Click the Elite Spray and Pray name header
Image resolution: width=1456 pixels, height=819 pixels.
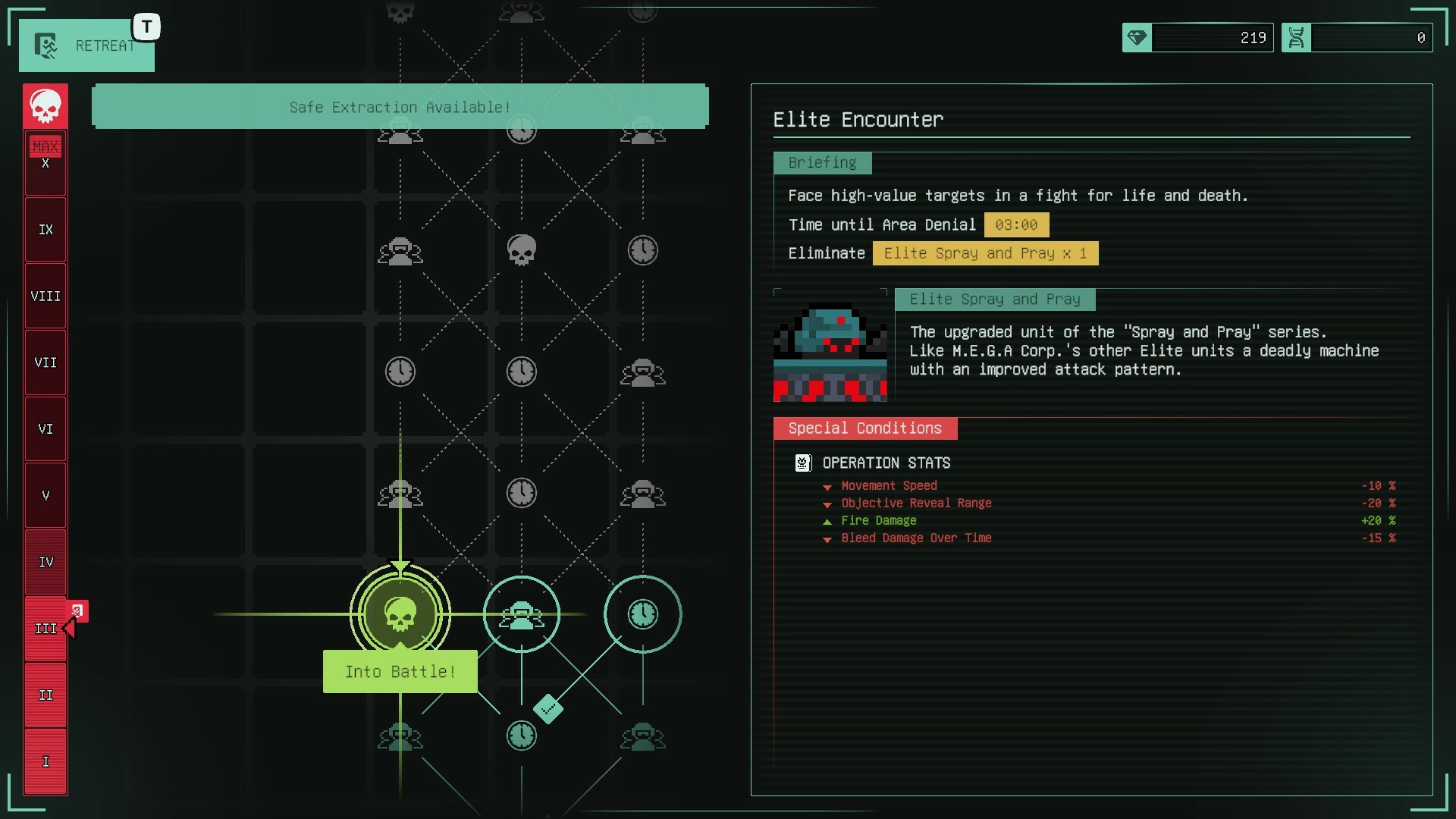point(995,300)
